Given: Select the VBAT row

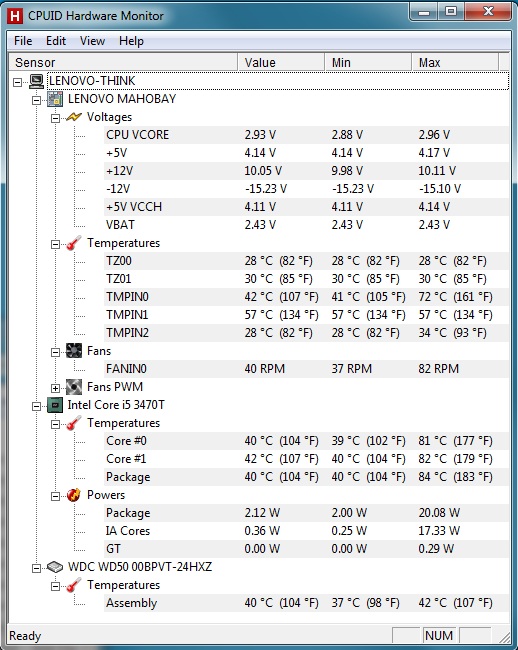Looking at the screenshot, I should point(306,225).
